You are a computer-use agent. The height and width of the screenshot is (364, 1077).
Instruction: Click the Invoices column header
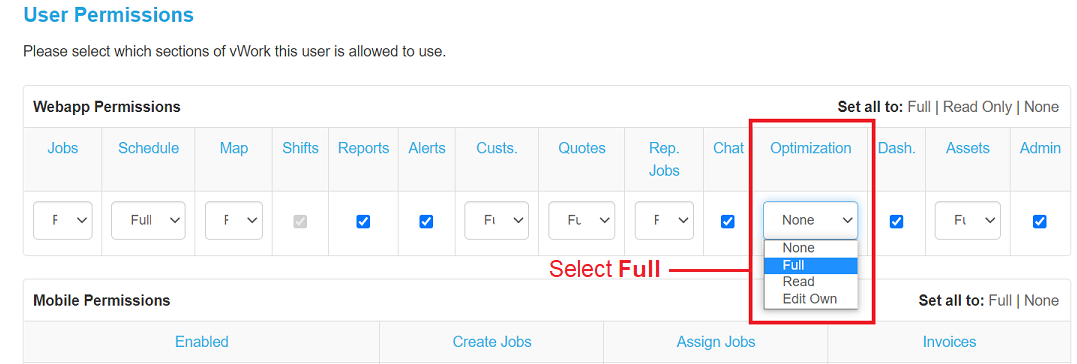(949, 342)
